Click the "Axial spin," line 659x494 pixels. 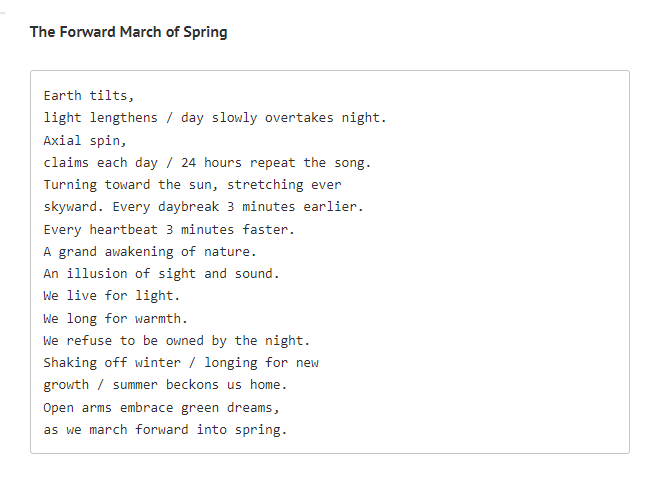[x=85, y=140]
